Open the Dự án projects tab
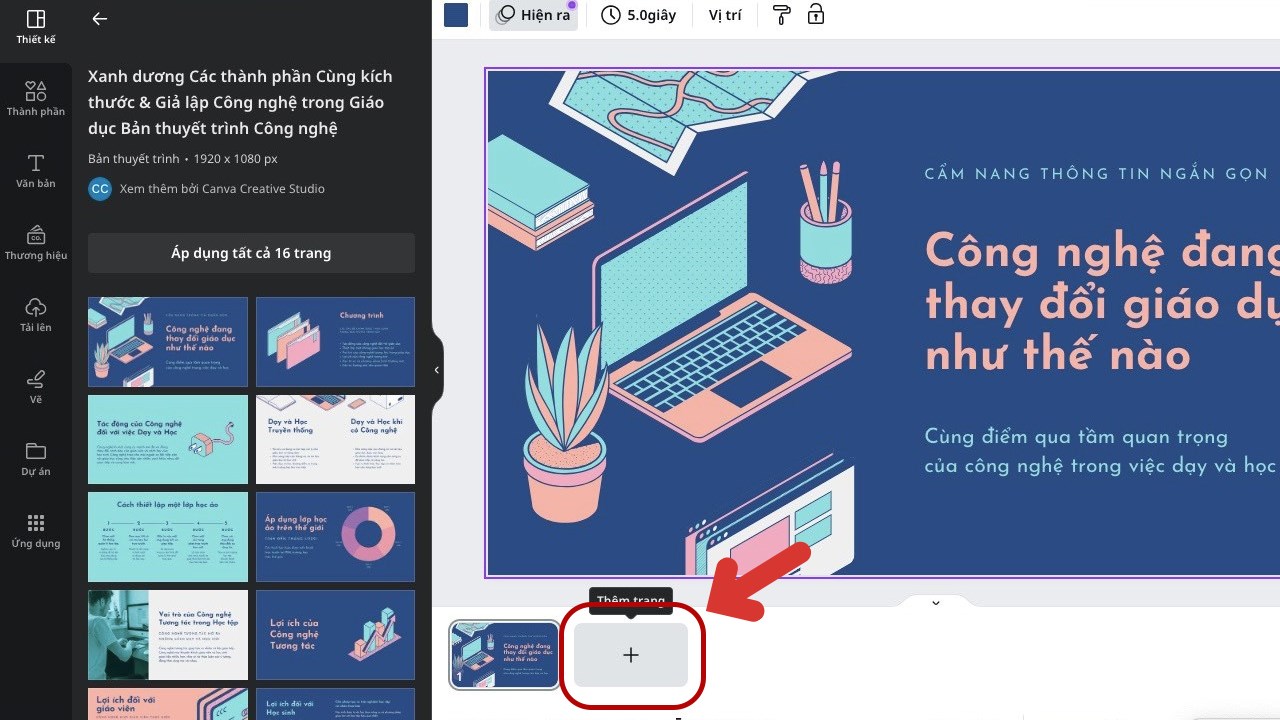 click(x=36, y=459)
